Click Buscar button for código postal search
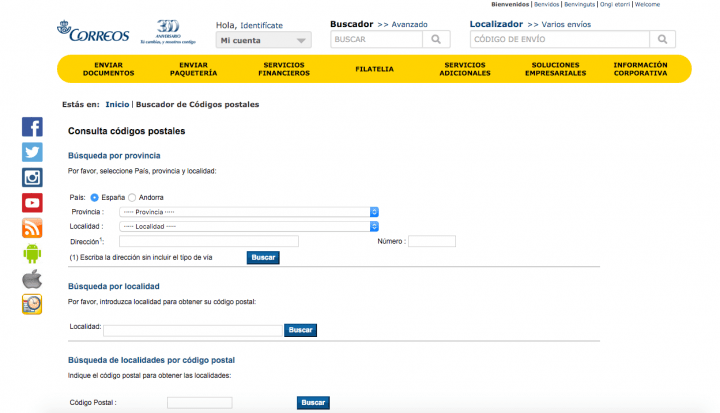The height and width of the screenshot is (413, 720). pyautogui.click(x=313, y=402)
